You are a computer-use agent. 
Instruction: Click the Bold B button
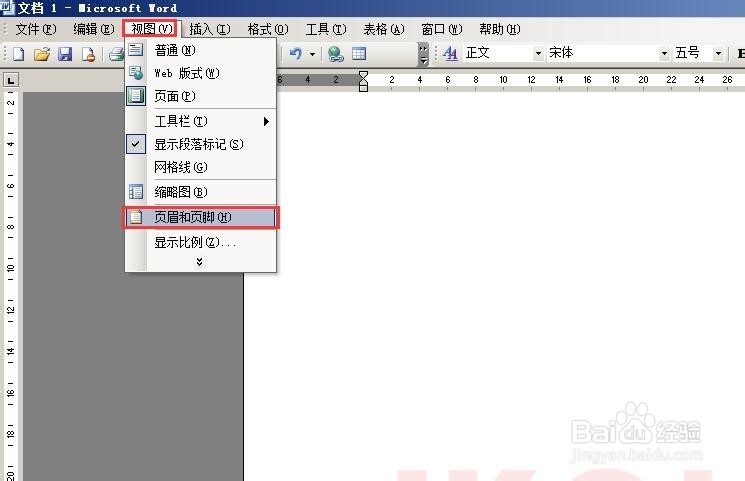(740, 54)
